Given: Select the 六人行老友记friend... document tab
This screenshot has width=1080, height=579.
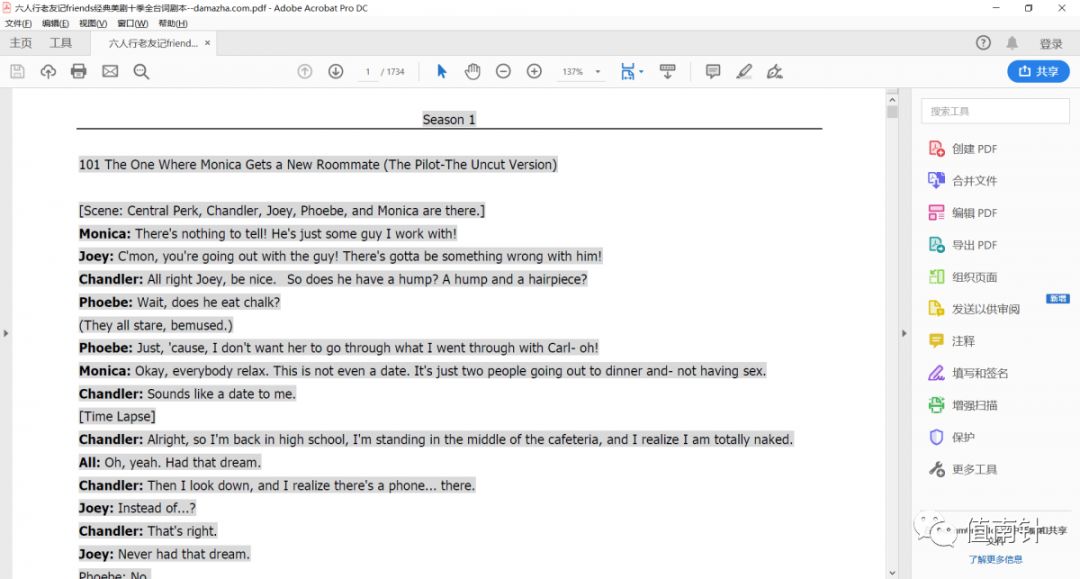Looking at the screenshot, I should [153, 43].
